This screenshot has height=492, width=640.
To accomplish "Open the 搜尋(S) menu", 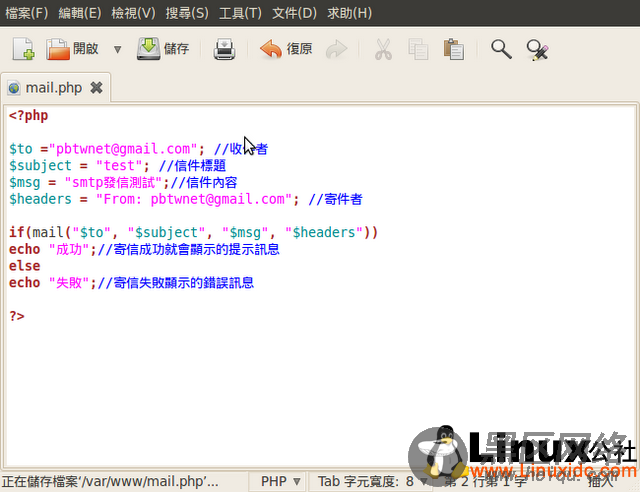I will (187, 13).
